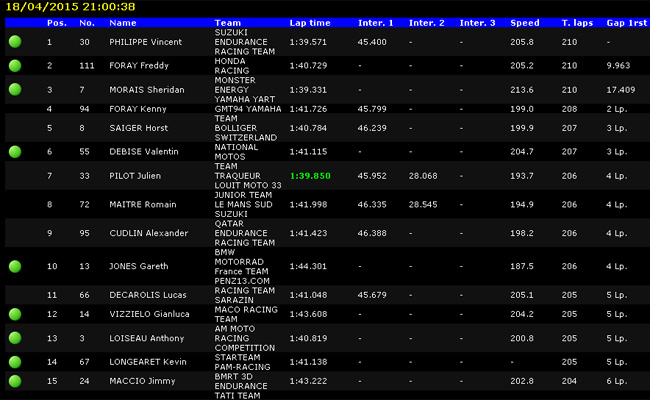Select the Gap 1rst column header

tap(623, 22)
